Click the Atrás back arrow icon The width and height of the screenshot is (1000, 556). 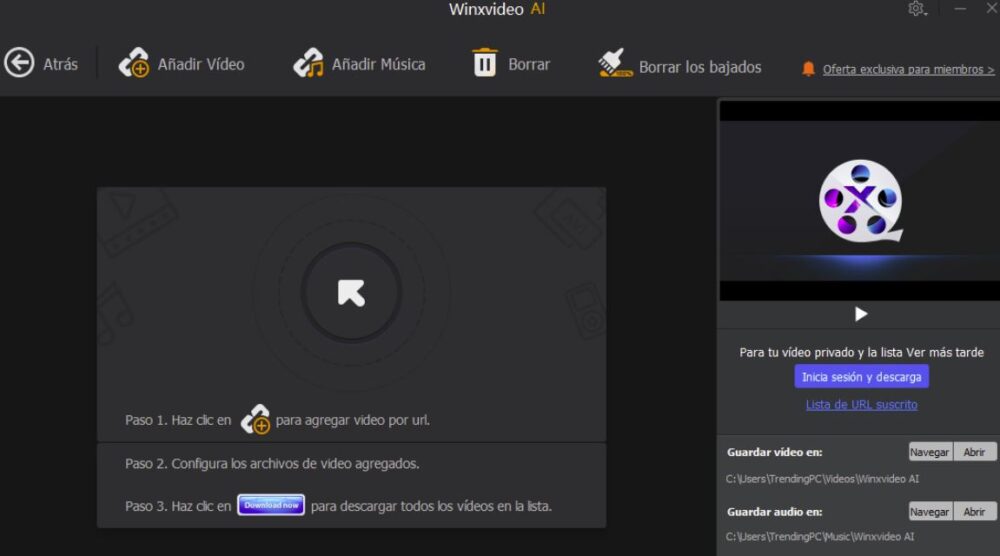[x=19, y=63]
